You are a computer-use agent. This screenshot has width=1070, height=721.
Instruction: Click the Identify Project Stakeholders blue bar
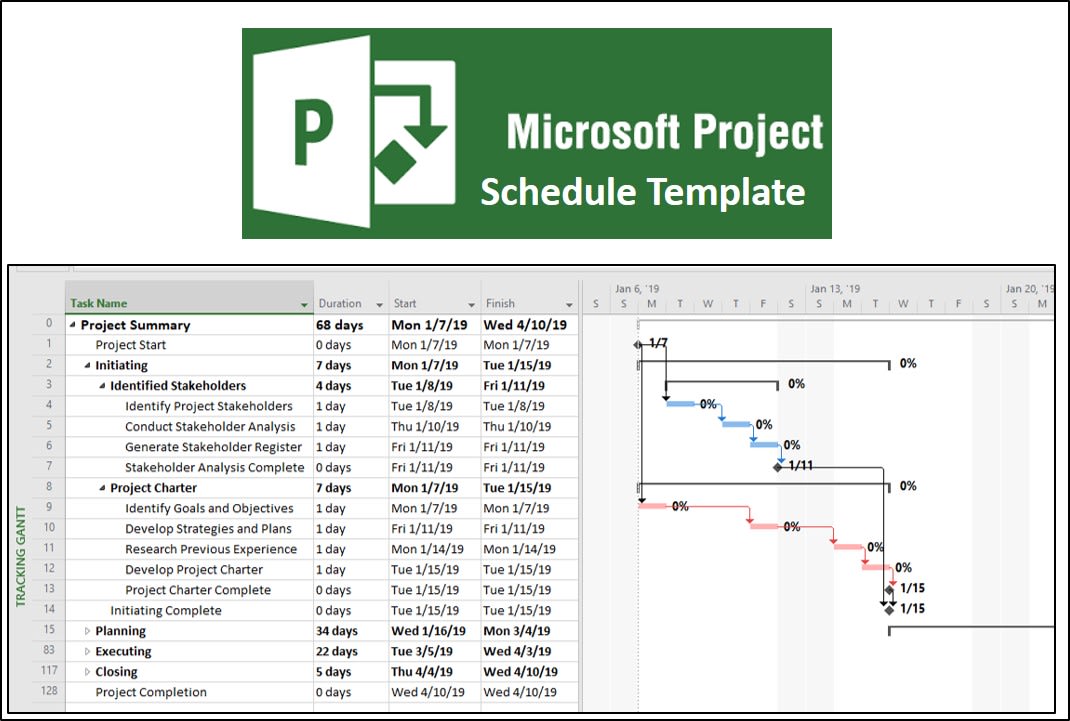(x=681, y=404)
